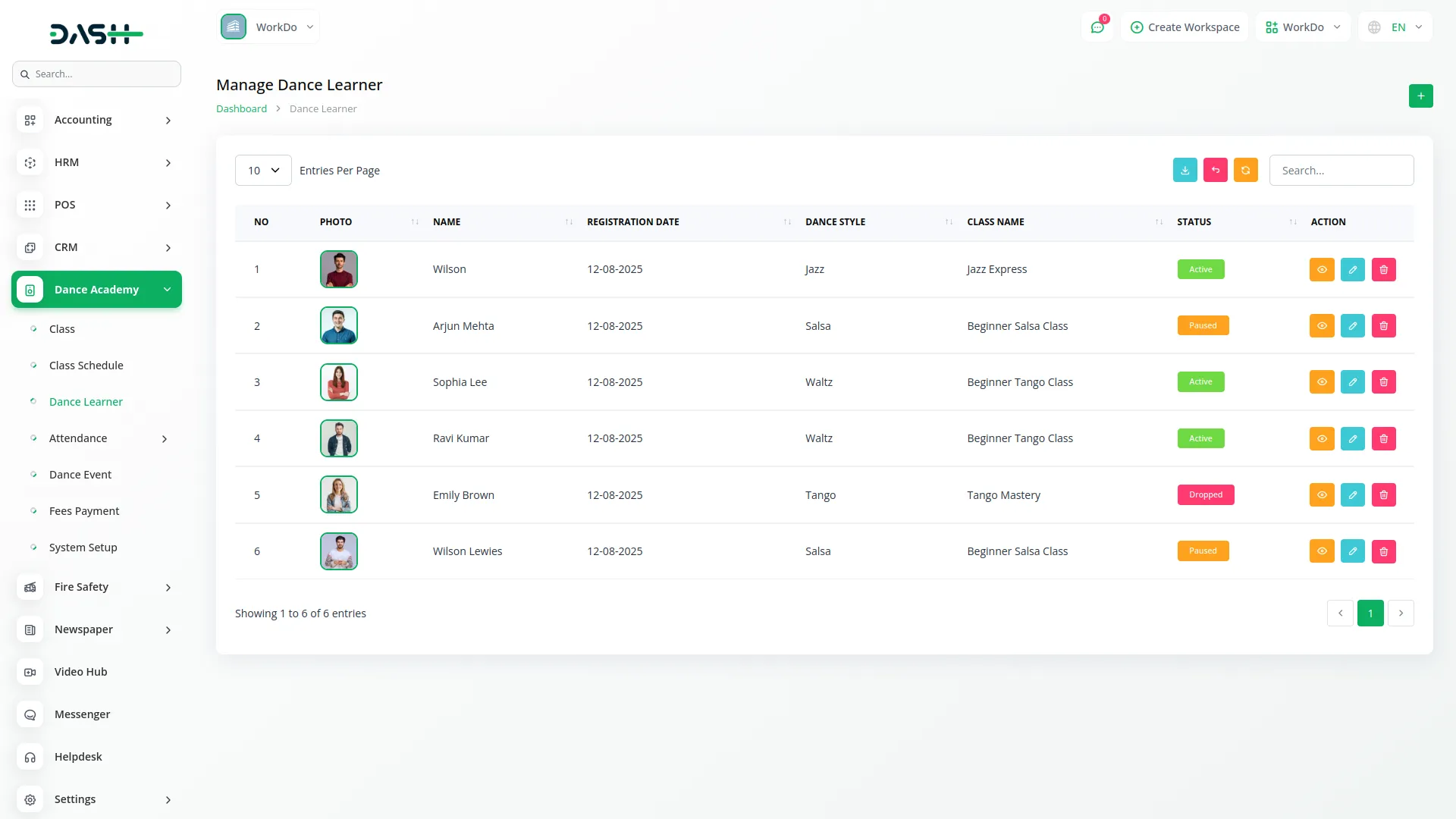Open the EN language dropdown
This screenshot has height=819, width=1456.
1396,27
